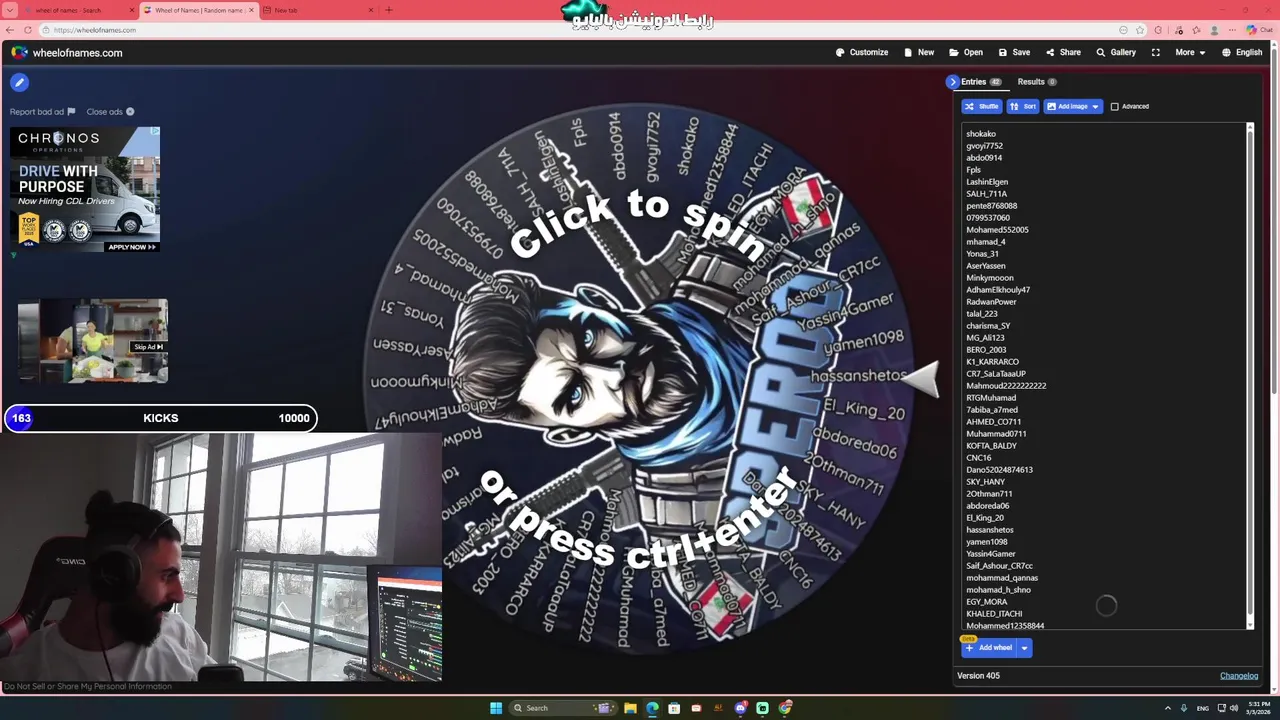Click Add wheel button
Viewport: 1280px width, 720px height.
click(989, 648)
